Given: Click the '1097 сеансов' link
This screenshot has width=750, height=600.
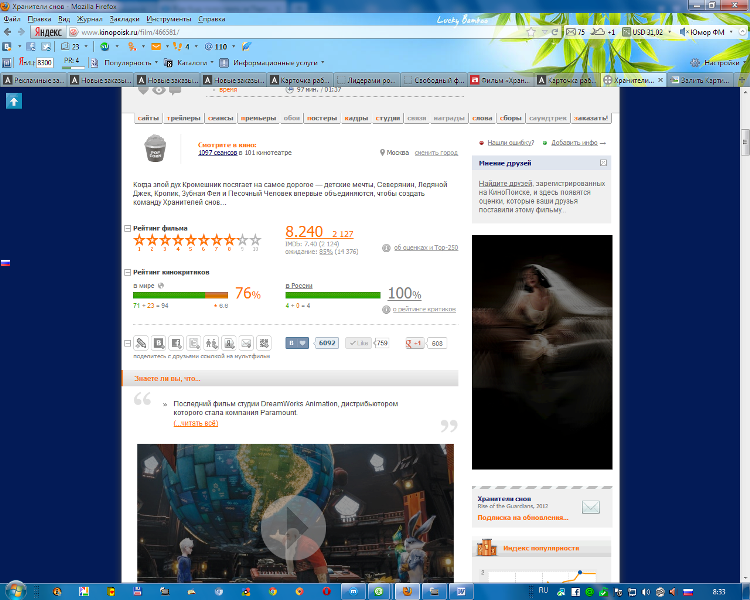Looking at the screenshot, I should [x=218, y=153].
